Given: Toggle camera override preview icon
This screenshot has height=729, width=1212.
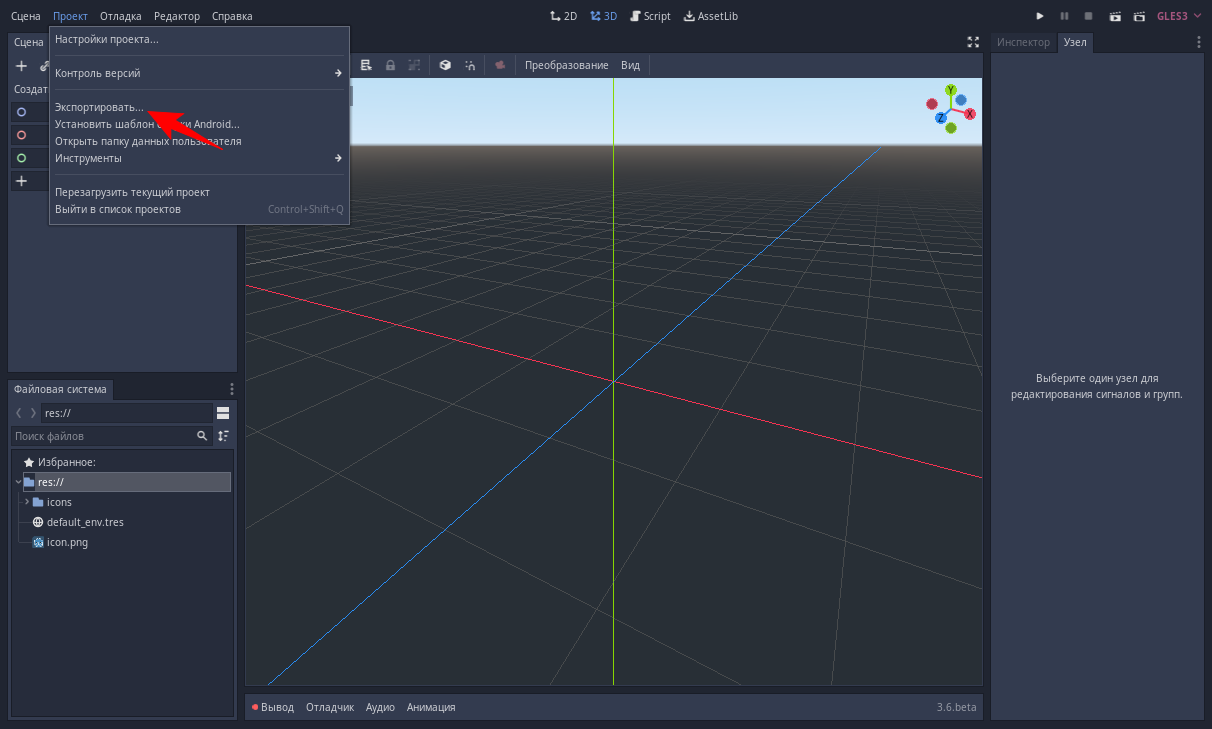Looking at the screenshot, I should point(501,65).
